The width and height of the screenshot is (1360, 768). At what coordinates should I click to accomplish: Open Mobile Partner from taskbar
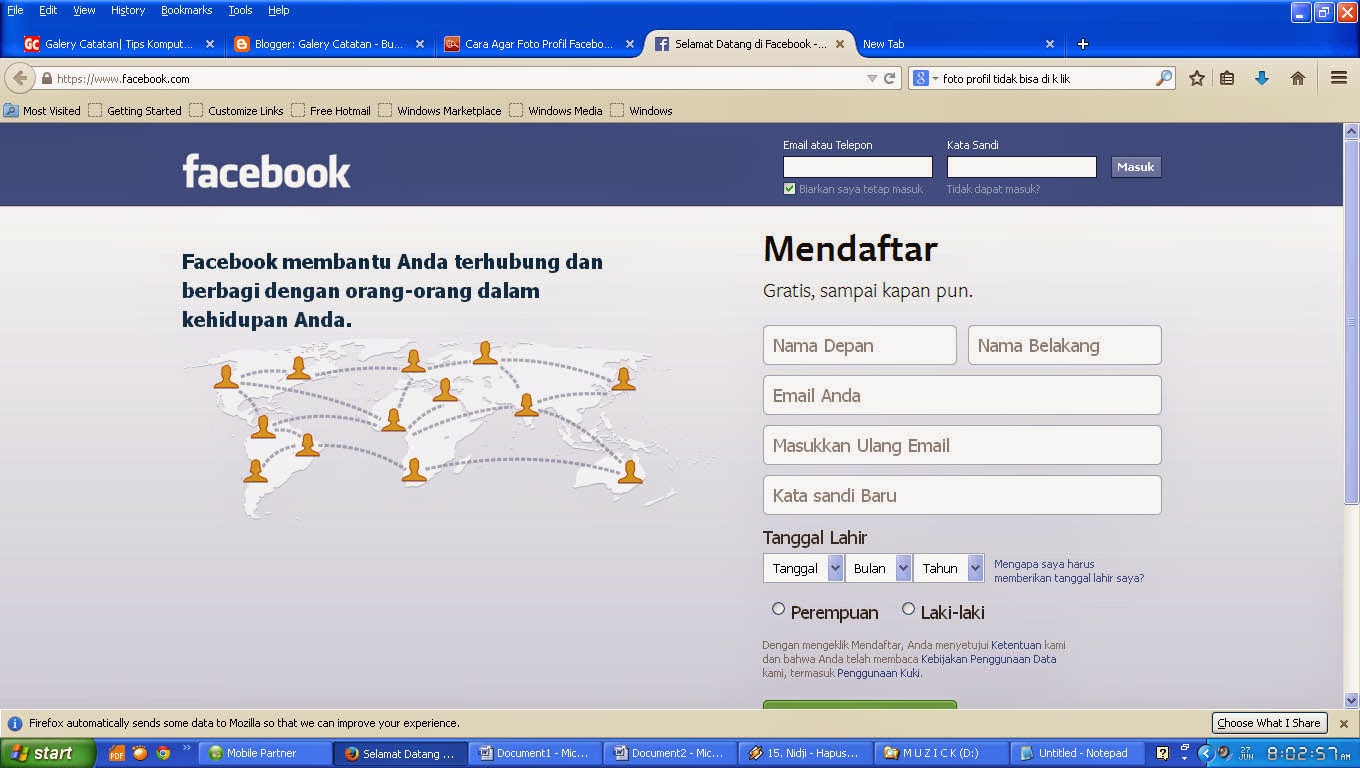(265, 753)
